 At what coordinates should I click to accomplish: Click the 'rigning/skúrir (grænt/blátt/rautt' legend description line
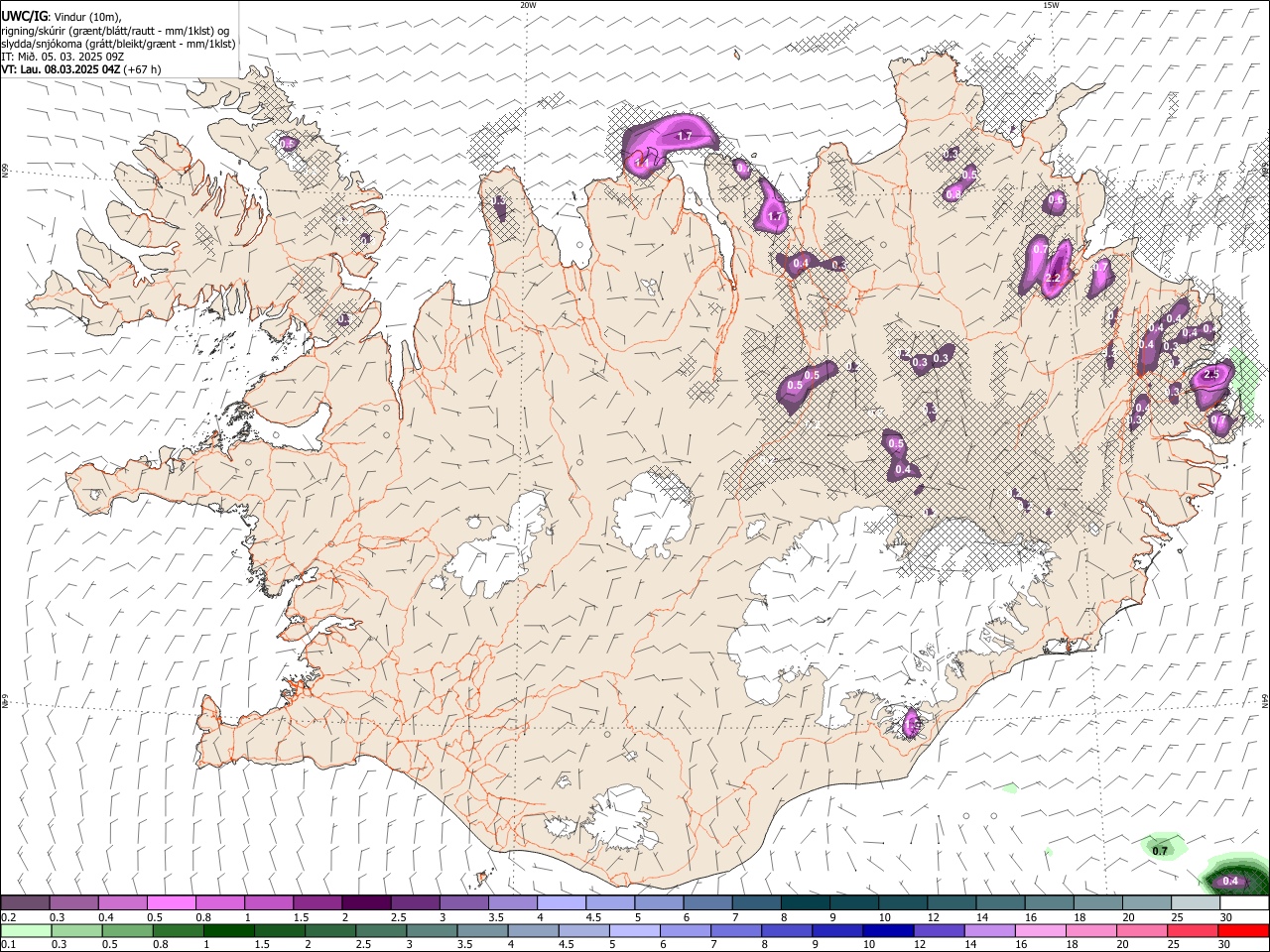(114, 31)
